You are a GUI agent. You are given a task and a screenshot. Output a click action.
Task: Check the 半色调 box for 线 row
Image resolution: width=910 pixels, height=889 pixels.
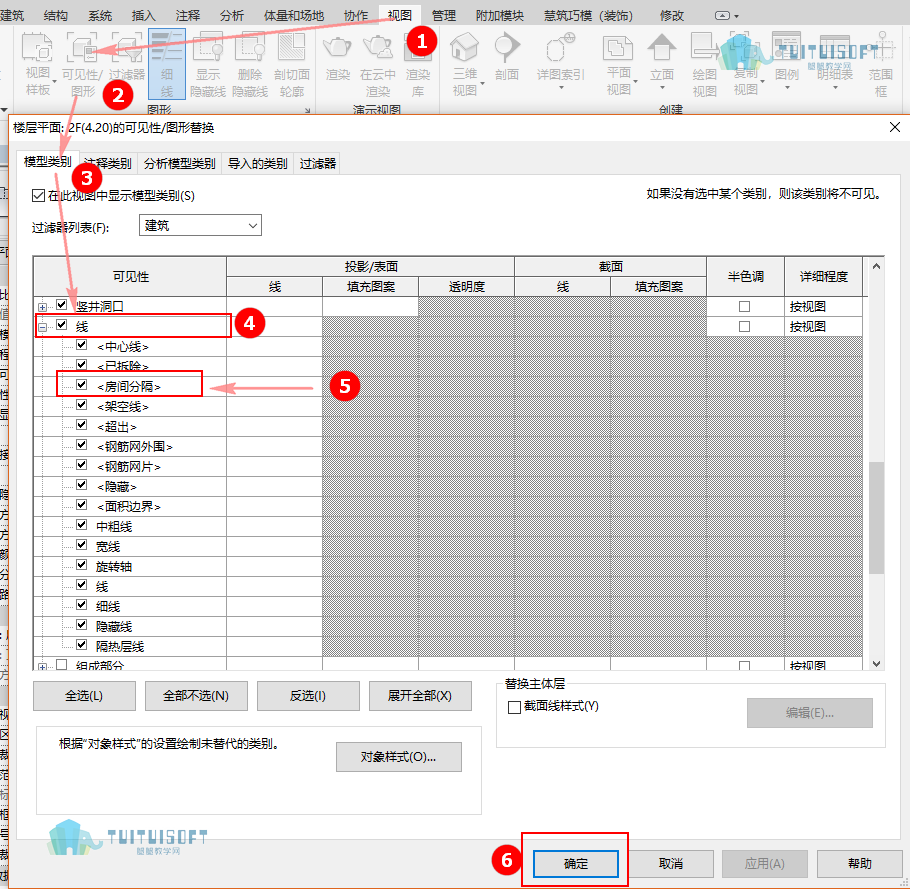[x=744, y=327]
